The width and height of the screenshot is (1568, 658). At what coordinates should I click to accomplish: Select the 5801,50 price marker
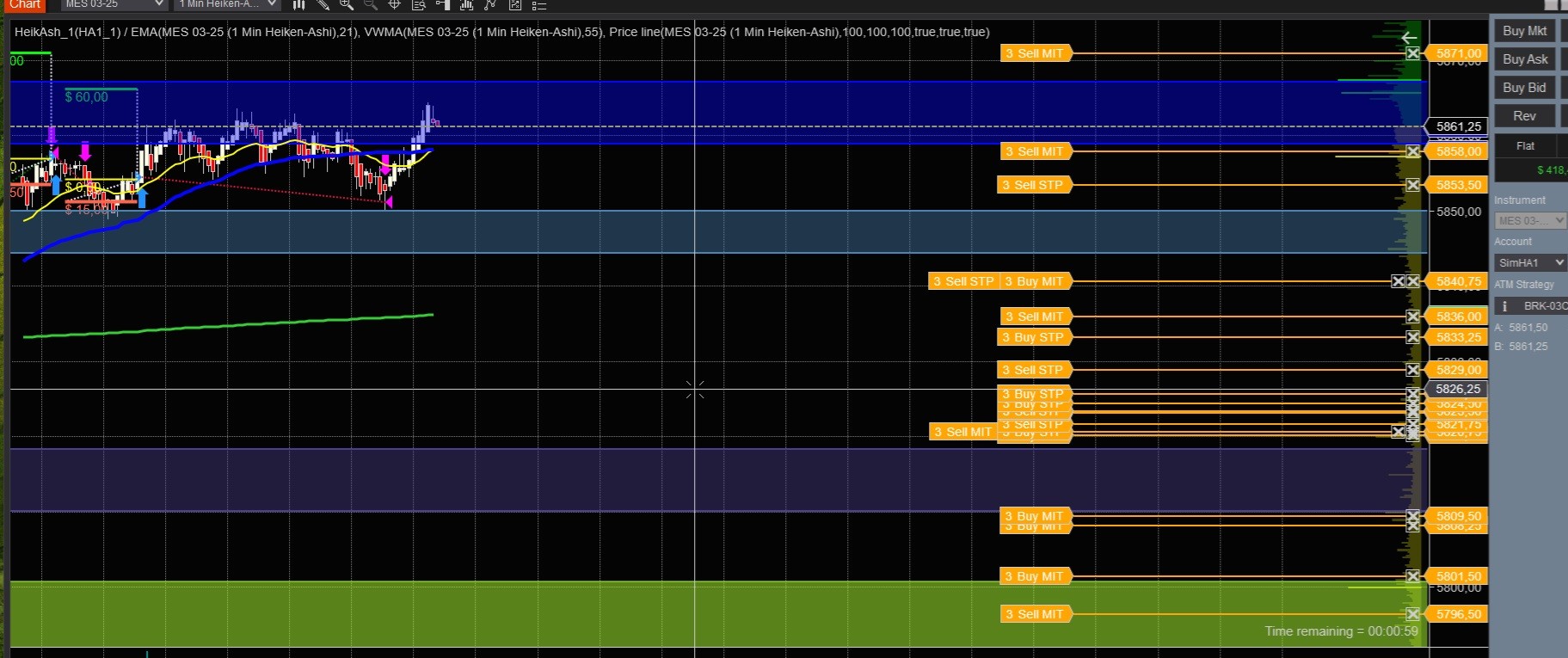click(1457, 576)
